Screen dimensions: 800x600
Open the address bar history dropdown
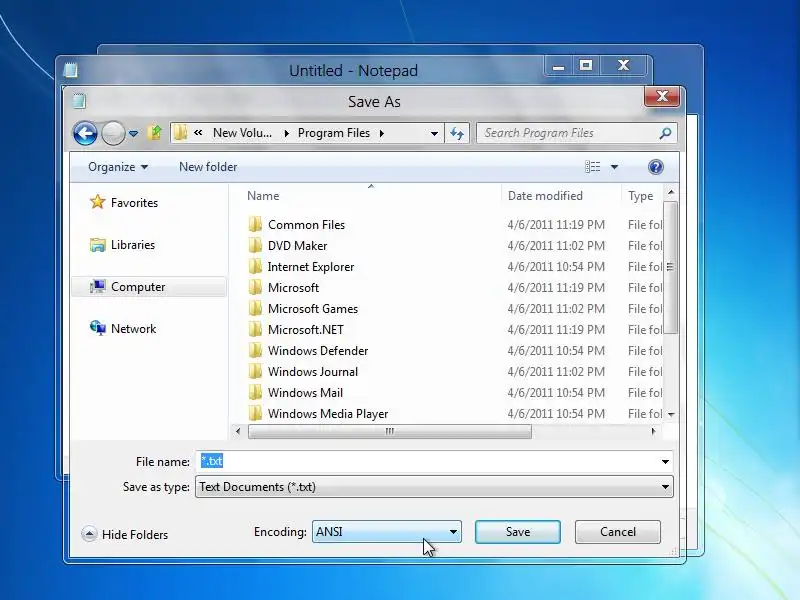point(434,134)
